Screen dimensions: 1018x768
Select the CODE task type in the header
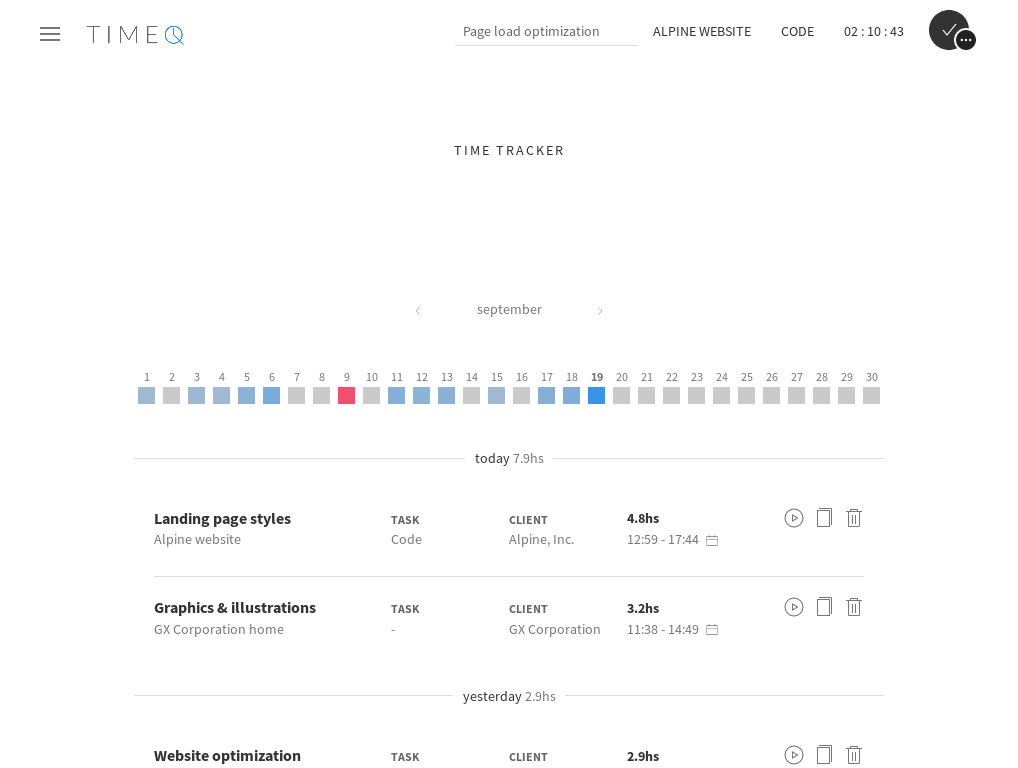point(797,32)
